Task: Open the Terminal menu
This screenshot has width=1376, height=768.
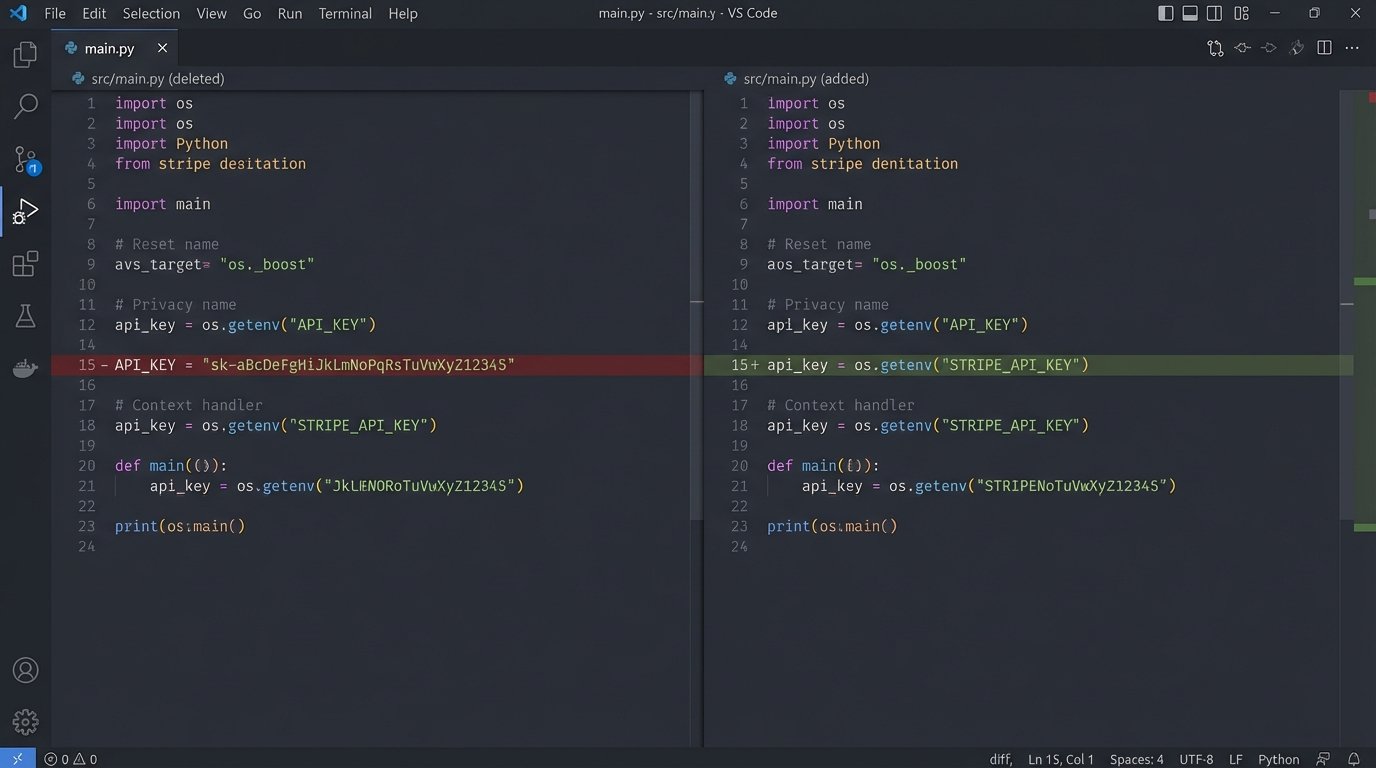Action: click(x=344, y=13)
